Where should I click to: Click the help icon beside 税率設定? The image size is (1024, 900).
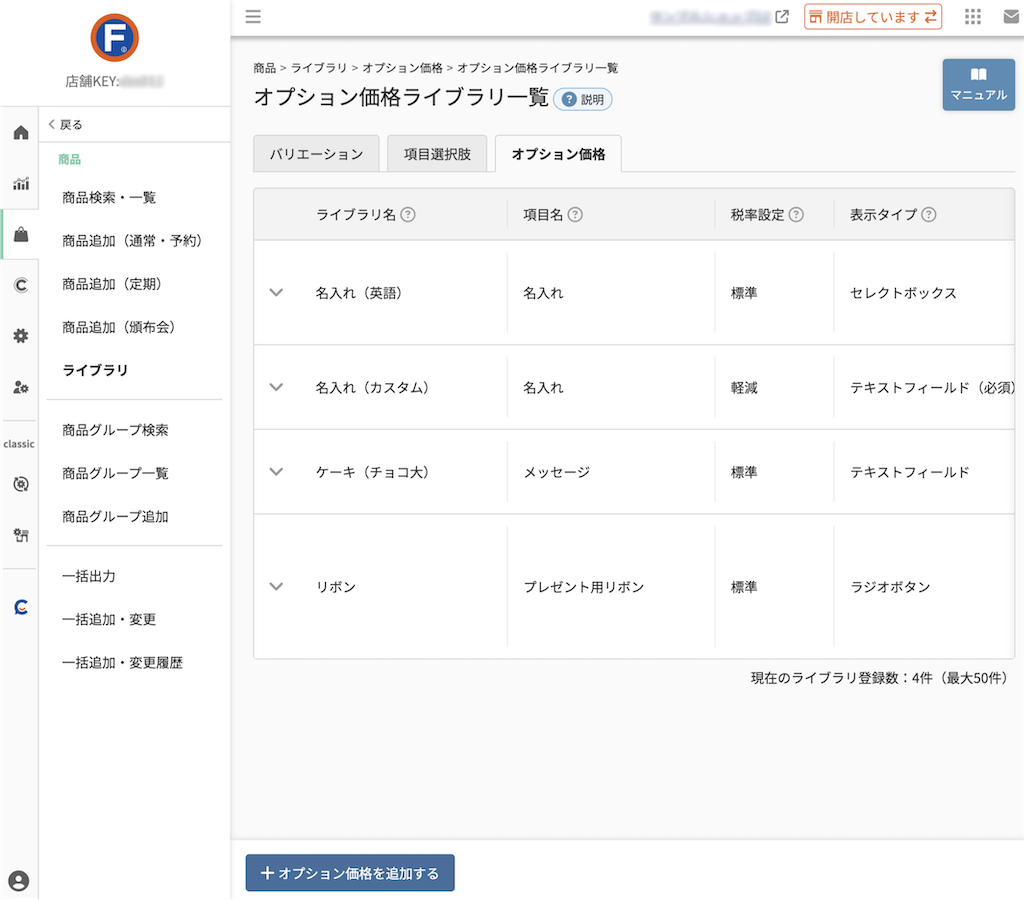(x=796, y=214)
